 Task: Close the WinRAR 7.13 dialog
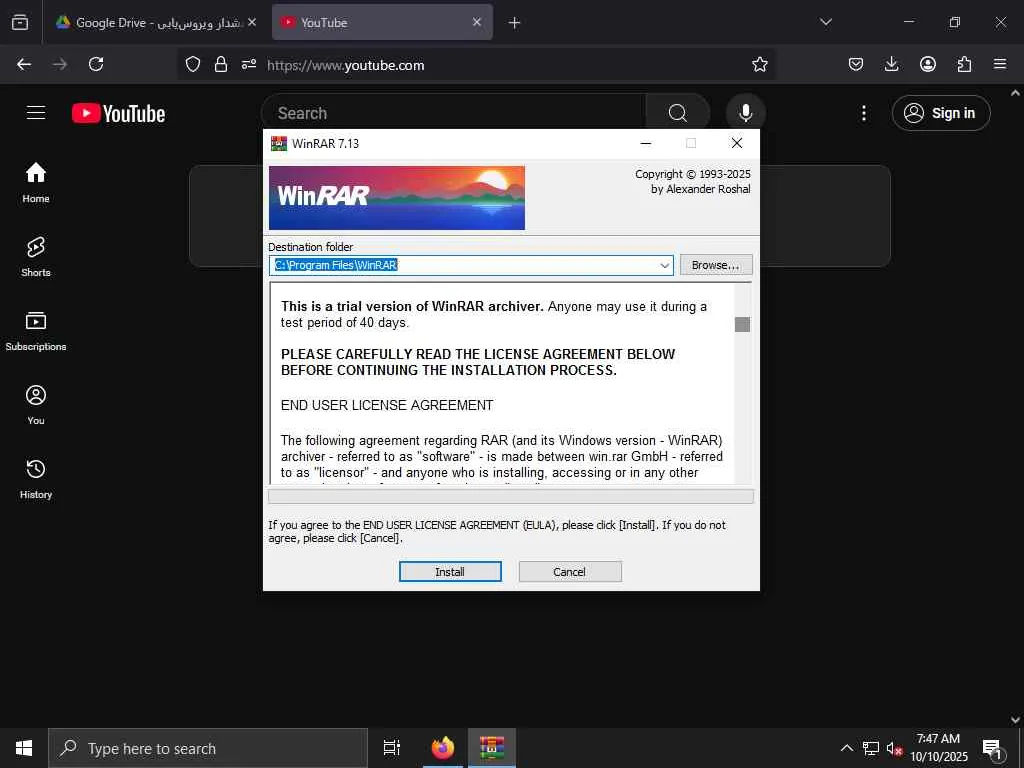pyautogui.click(x=737, y=143)
